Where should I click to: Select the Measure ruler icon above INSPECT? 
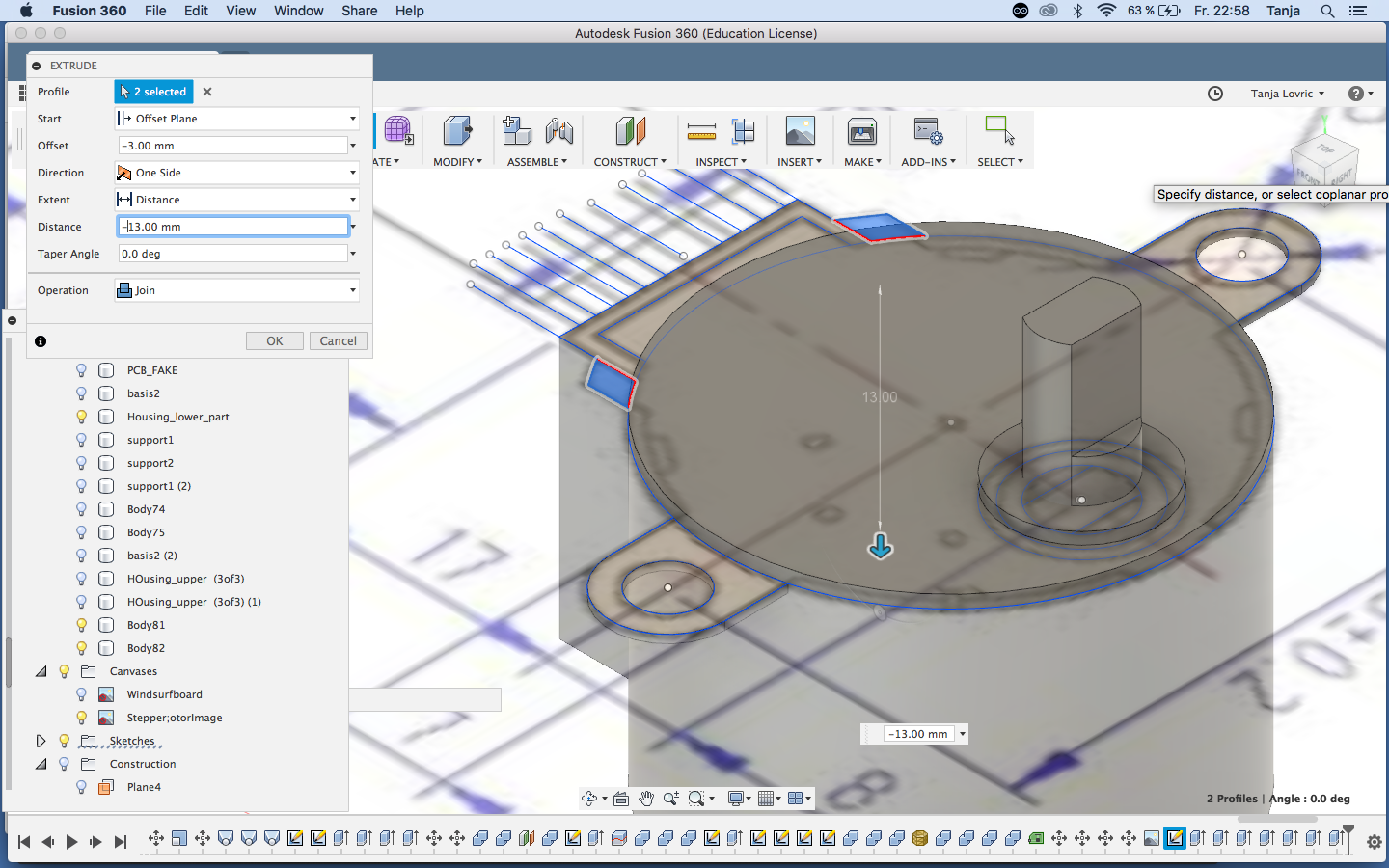(x=701, y=131)
